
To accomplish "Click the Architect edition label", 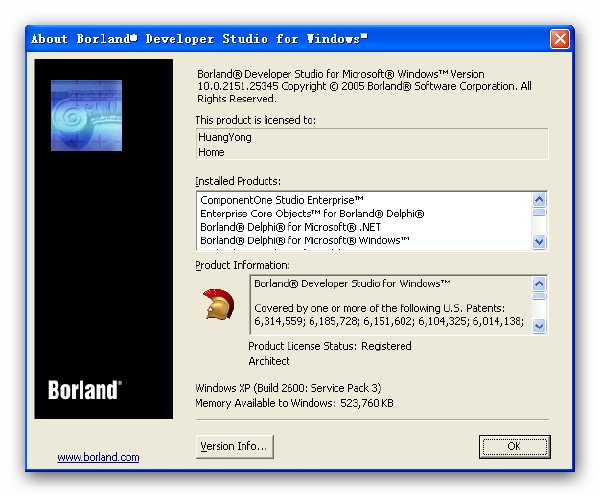I will pyautogui.click(x=269, y=361).
